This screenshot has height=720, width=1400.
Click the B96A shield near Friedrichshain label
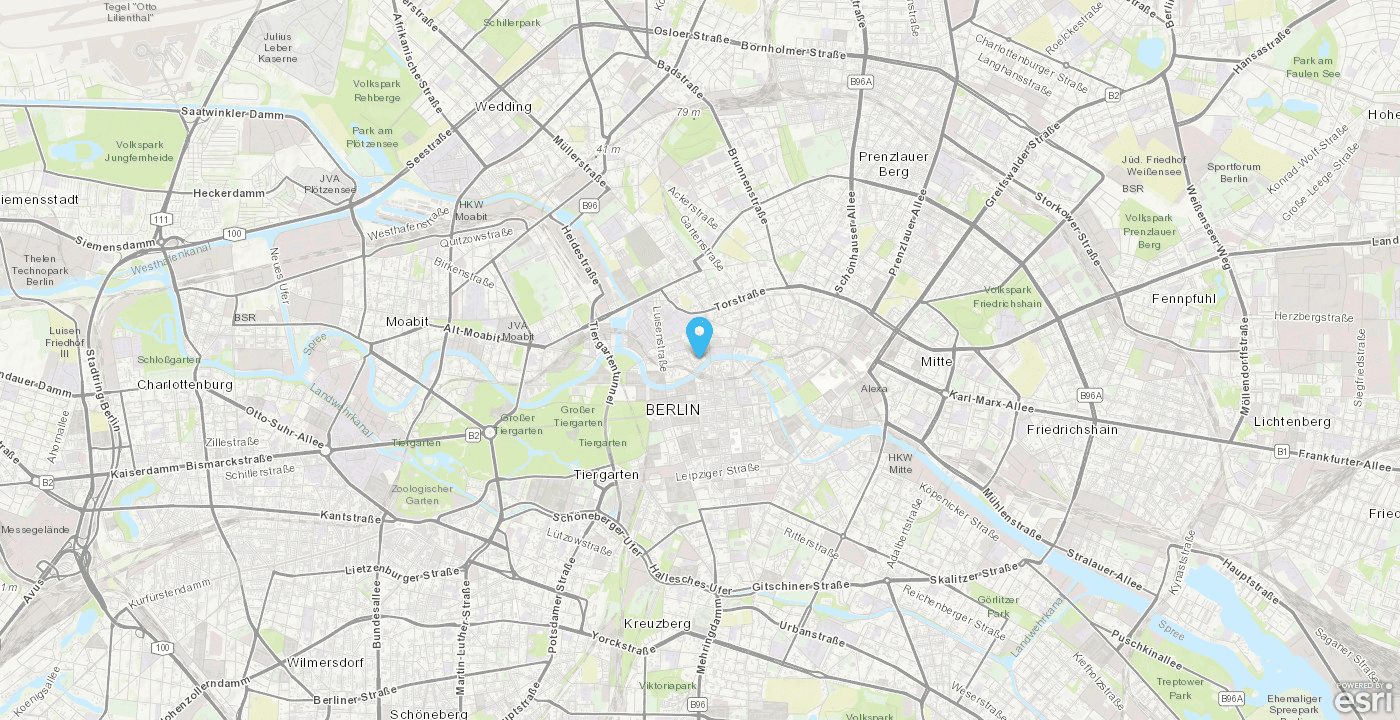(1091, 396)
